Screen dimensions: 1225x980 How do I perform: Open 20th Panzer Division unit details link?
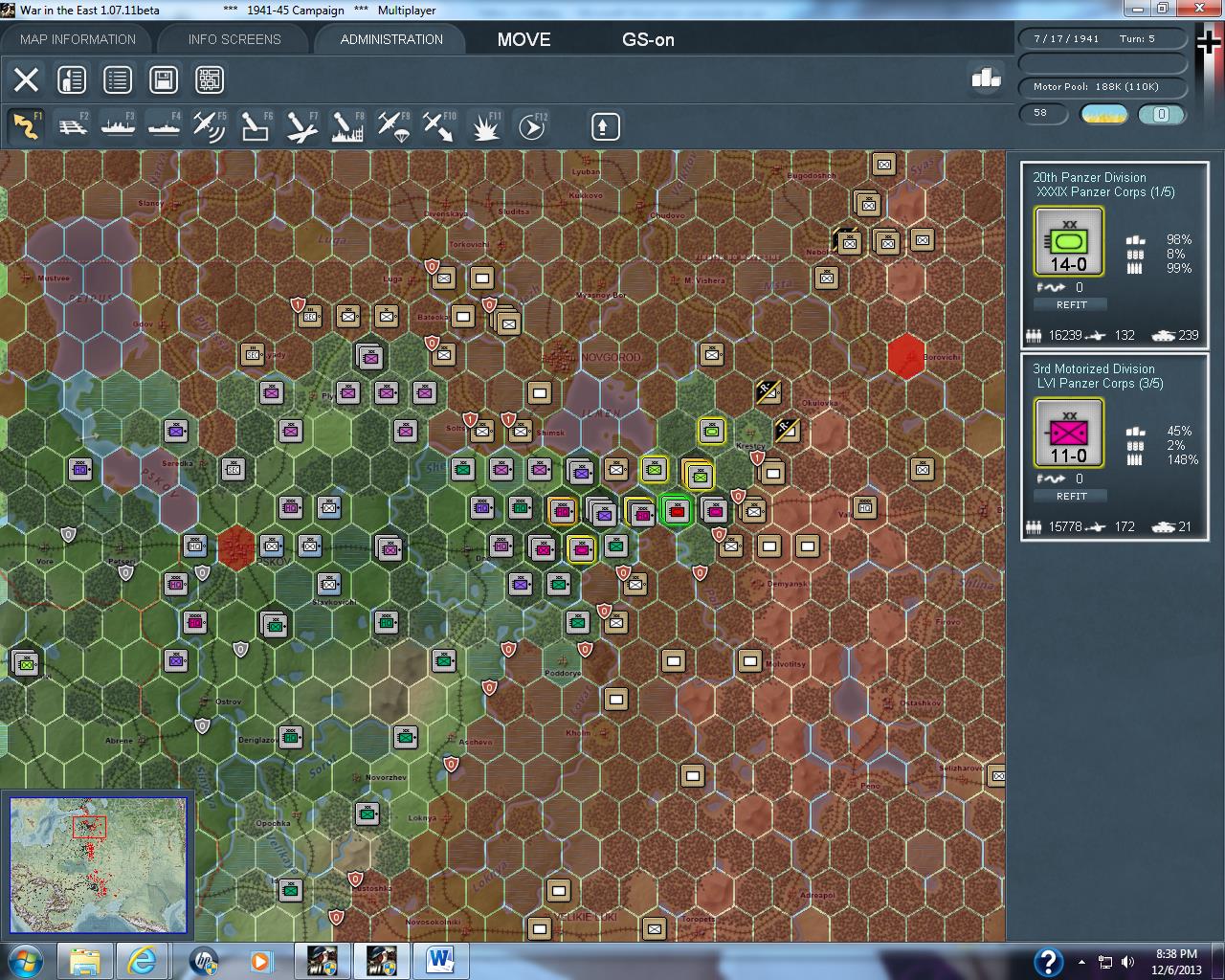(1089, 177)
